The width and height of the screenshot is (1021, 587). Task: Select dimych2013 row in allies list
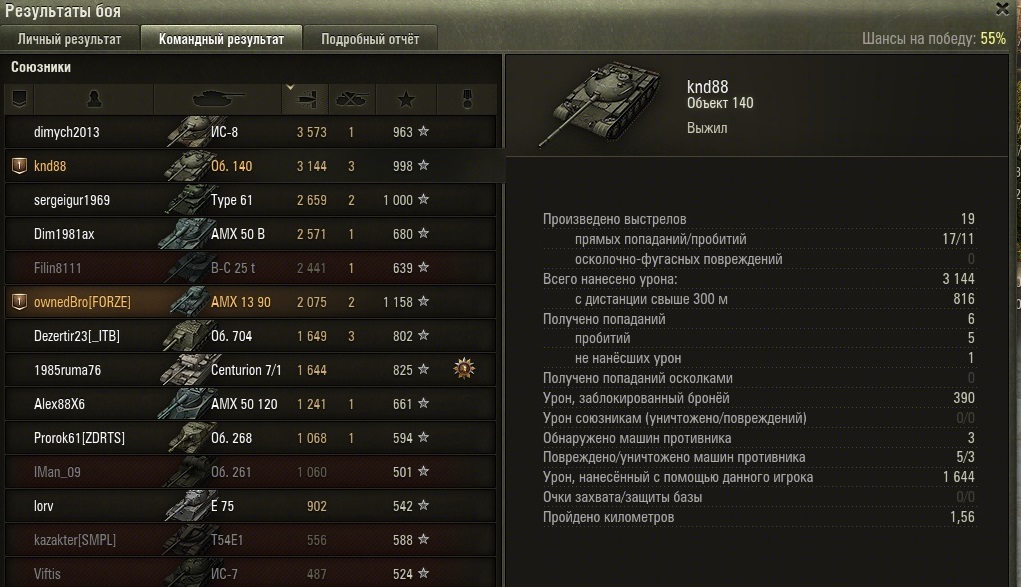click(251, 132)
